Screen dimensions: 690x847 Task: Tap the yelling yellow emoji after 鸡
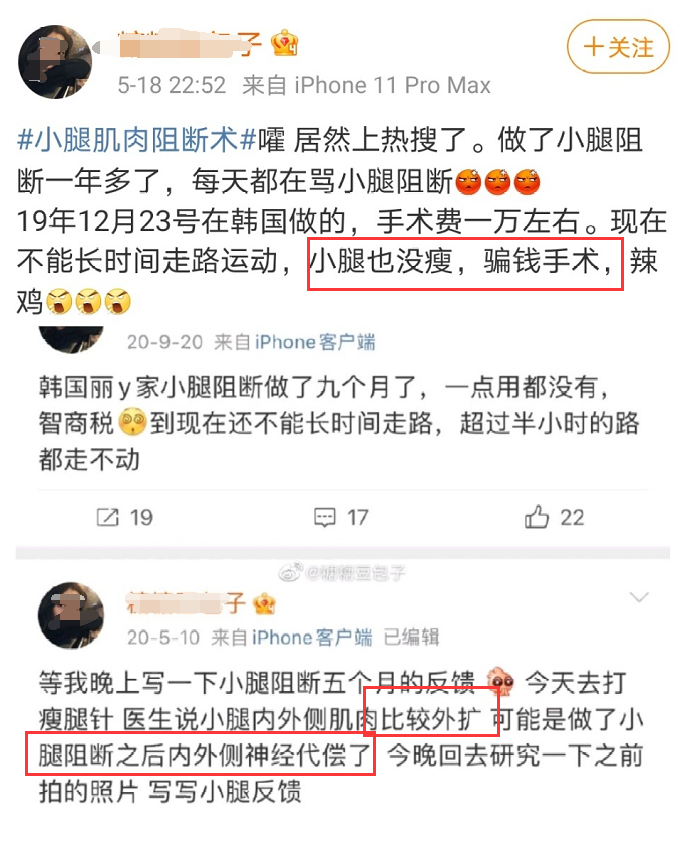(89, 301)
